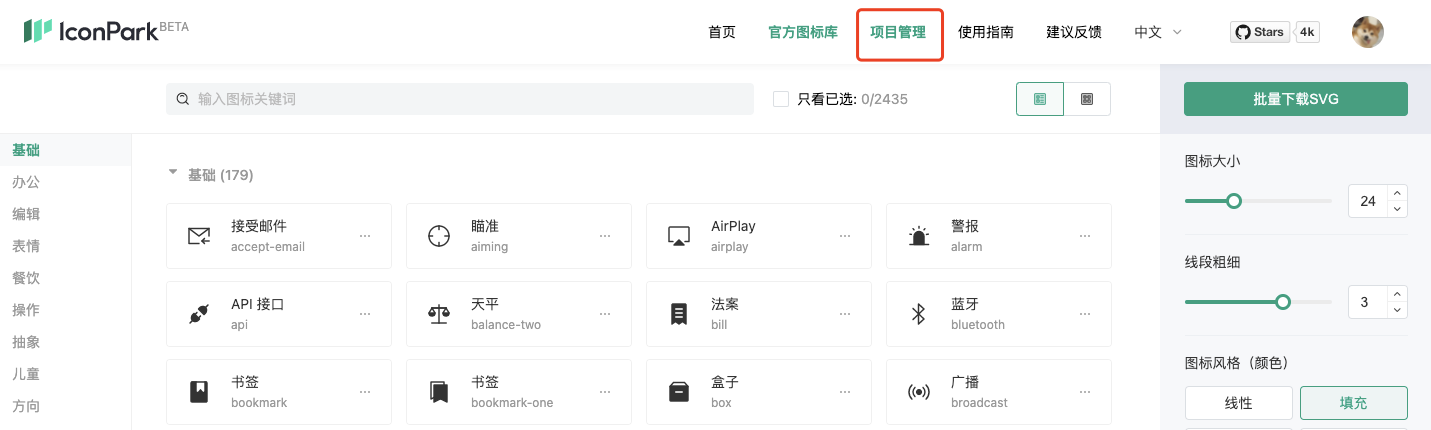Viewport: 1431px width, 430px height.
Task: Go to the 首页 nav item
Action: [722, 32]
